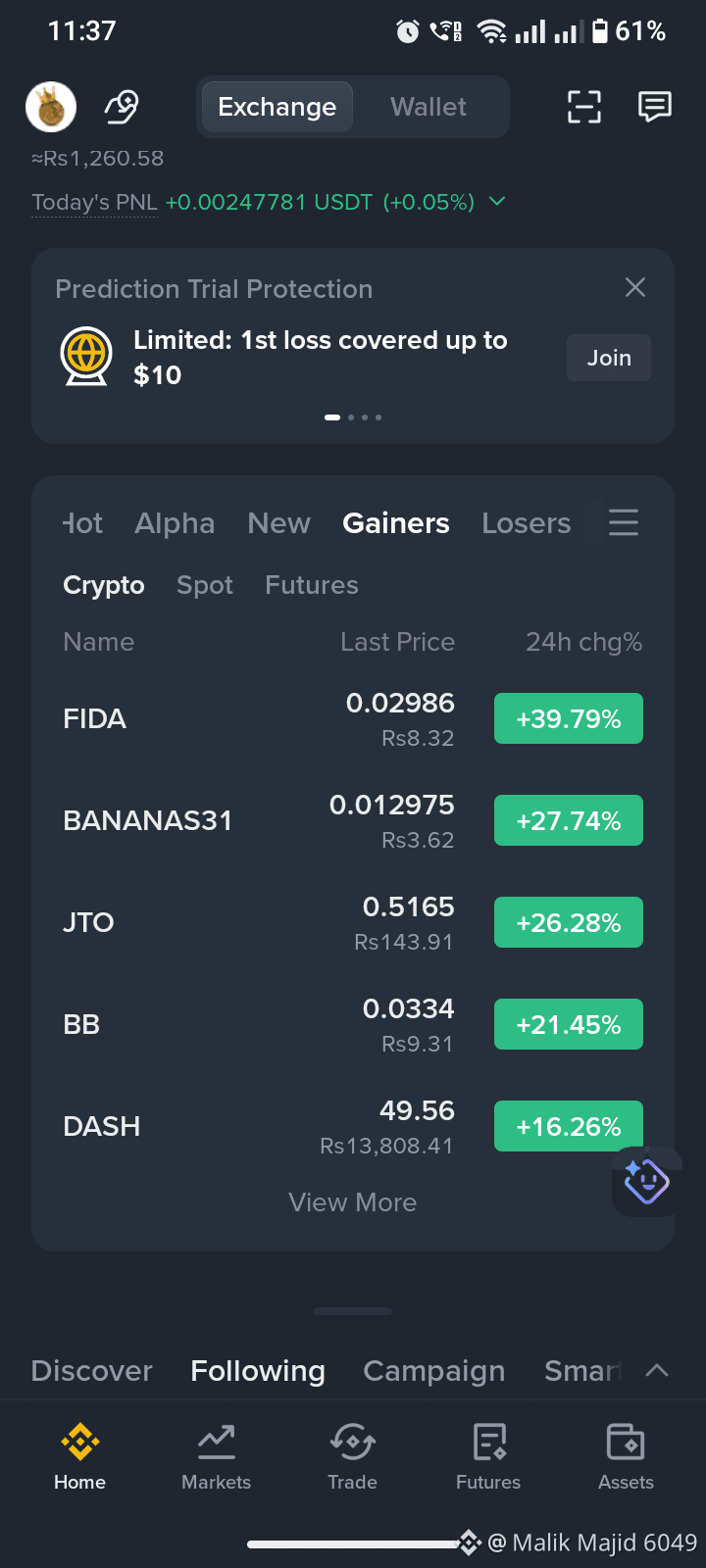The image size is (706, 1568).
Task: Tap the customer support headset icon
Action: pos(122,107)
